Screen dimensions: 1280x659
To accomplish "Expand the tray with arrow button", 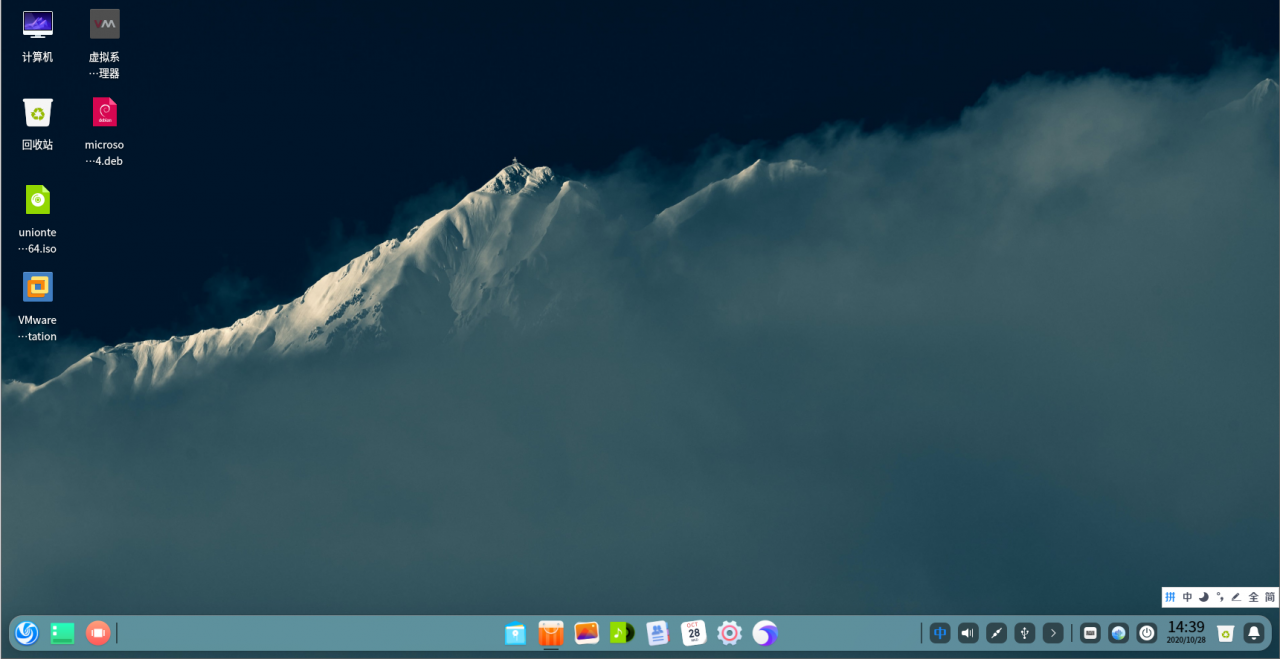I will (1052, 633).
